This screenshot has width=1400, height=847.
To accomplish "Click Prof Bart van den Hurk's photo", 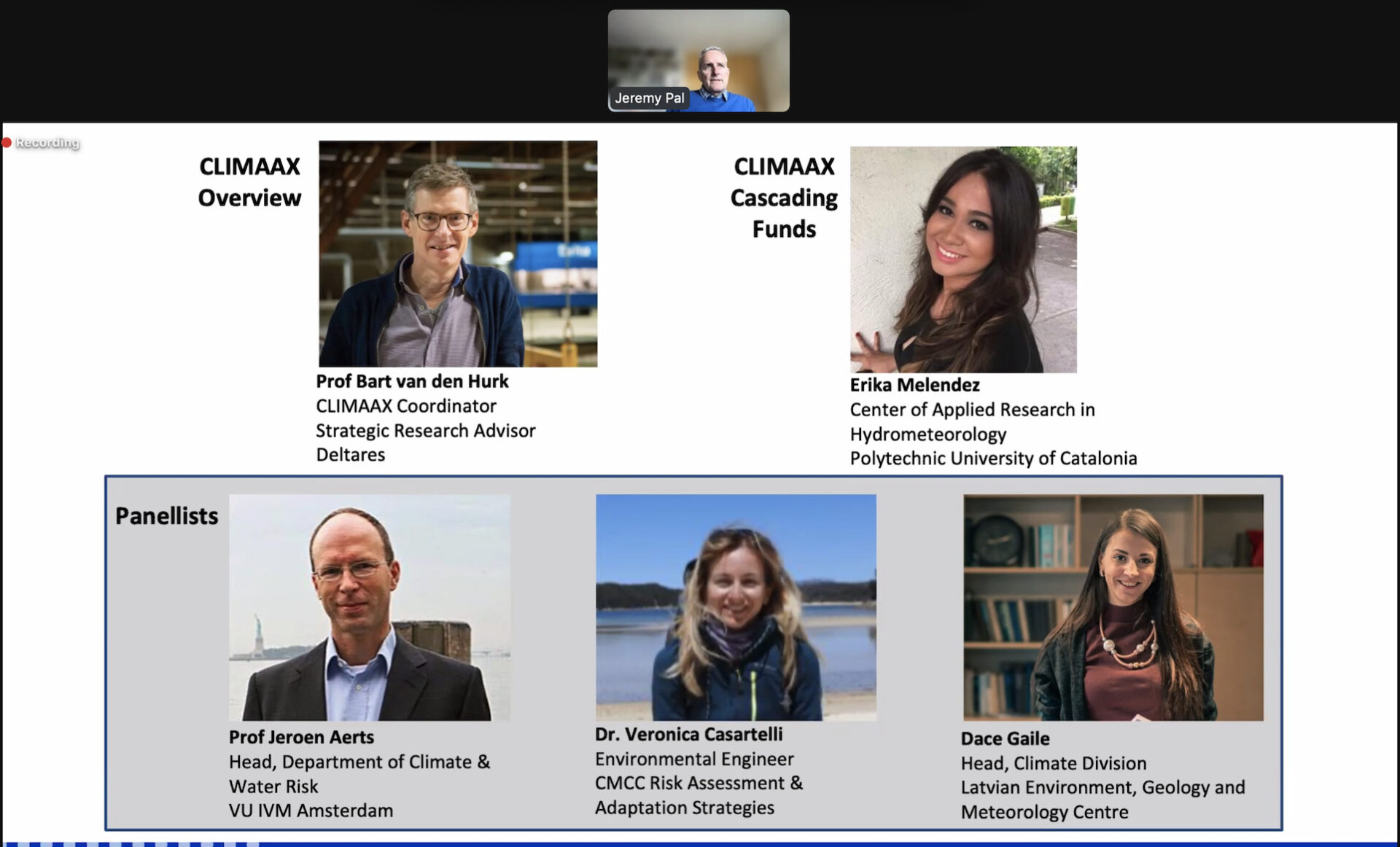I will click(458, 254).
